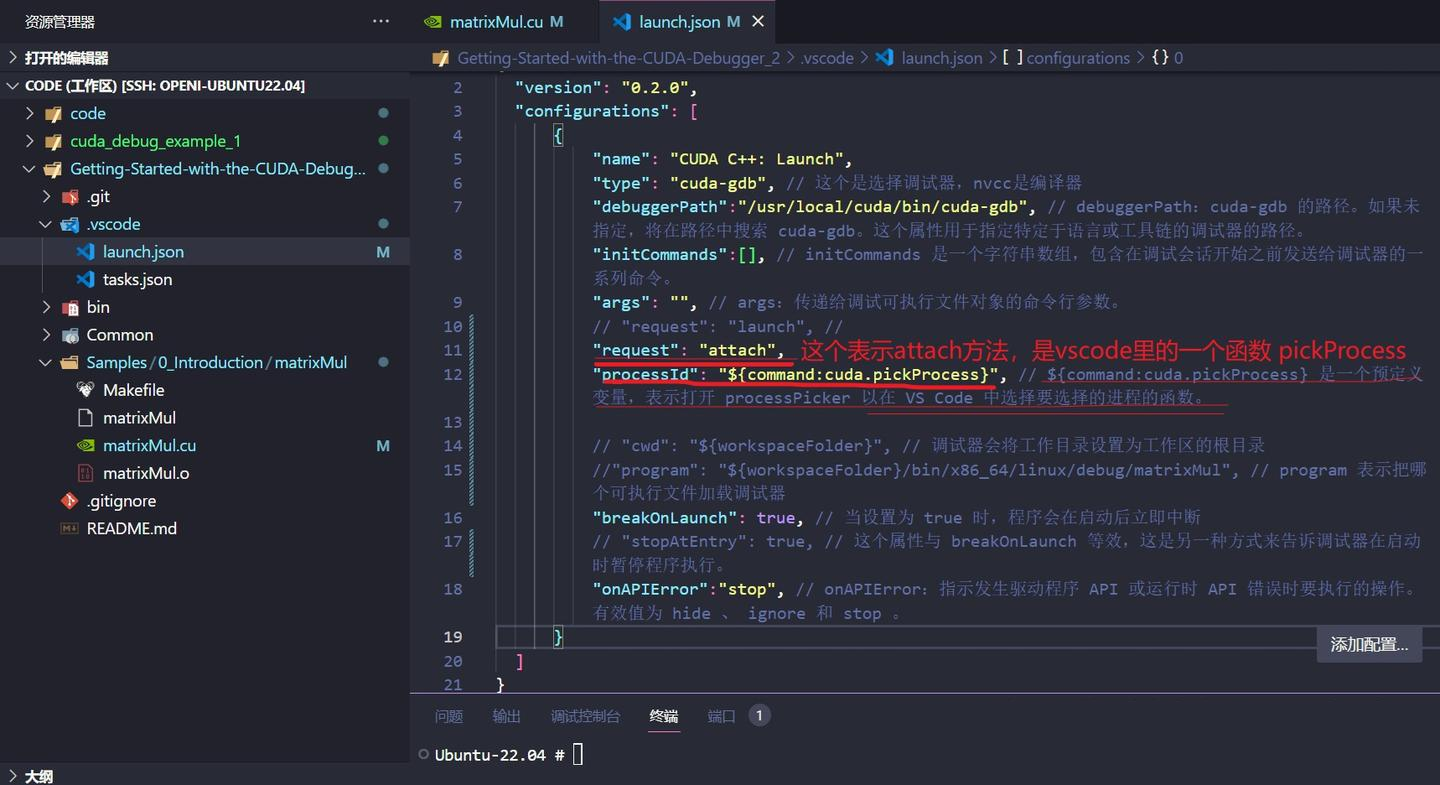
Task: Click the README.md markdown icon
Action: 70,528
